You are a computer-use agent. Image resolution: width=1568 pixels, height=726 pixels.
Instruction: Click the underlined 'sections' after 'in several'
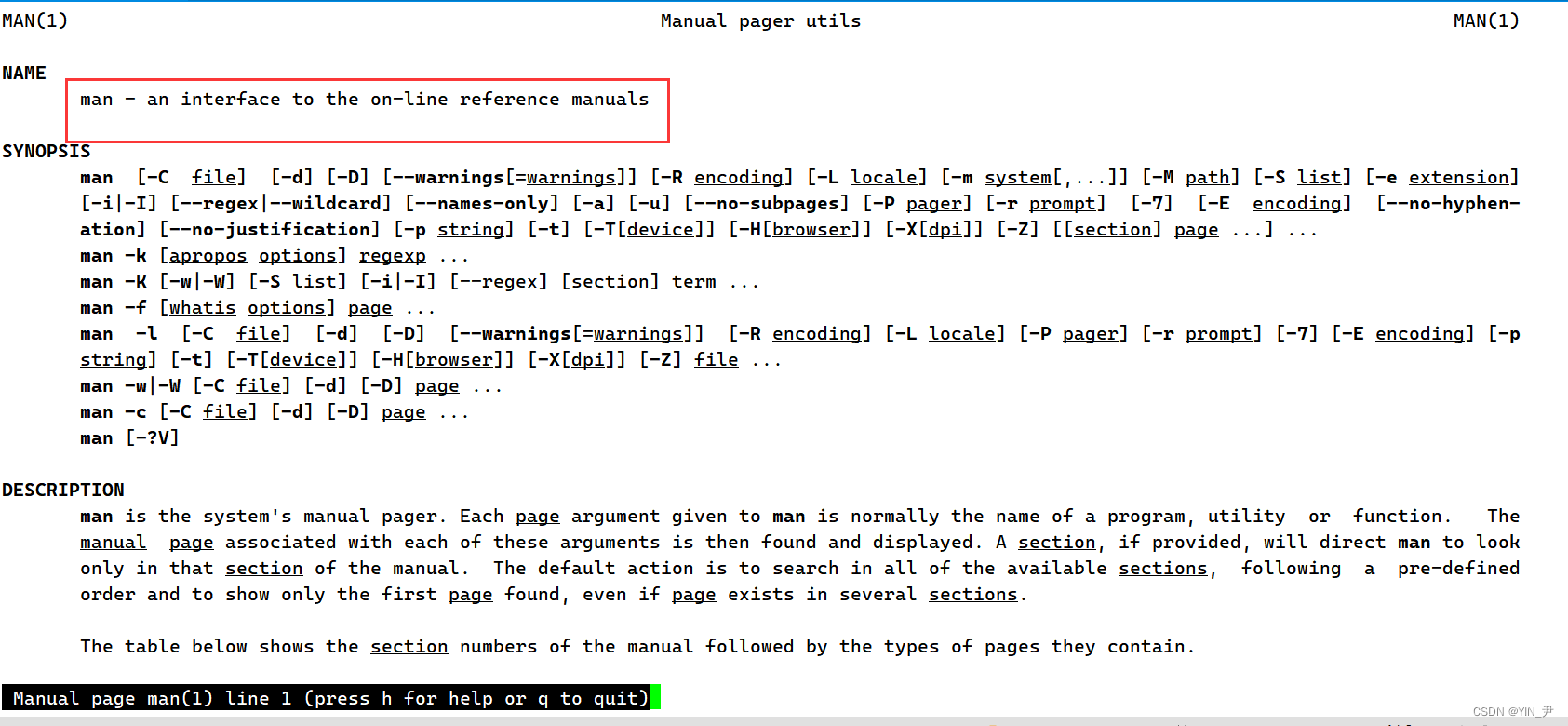[972, 594]
